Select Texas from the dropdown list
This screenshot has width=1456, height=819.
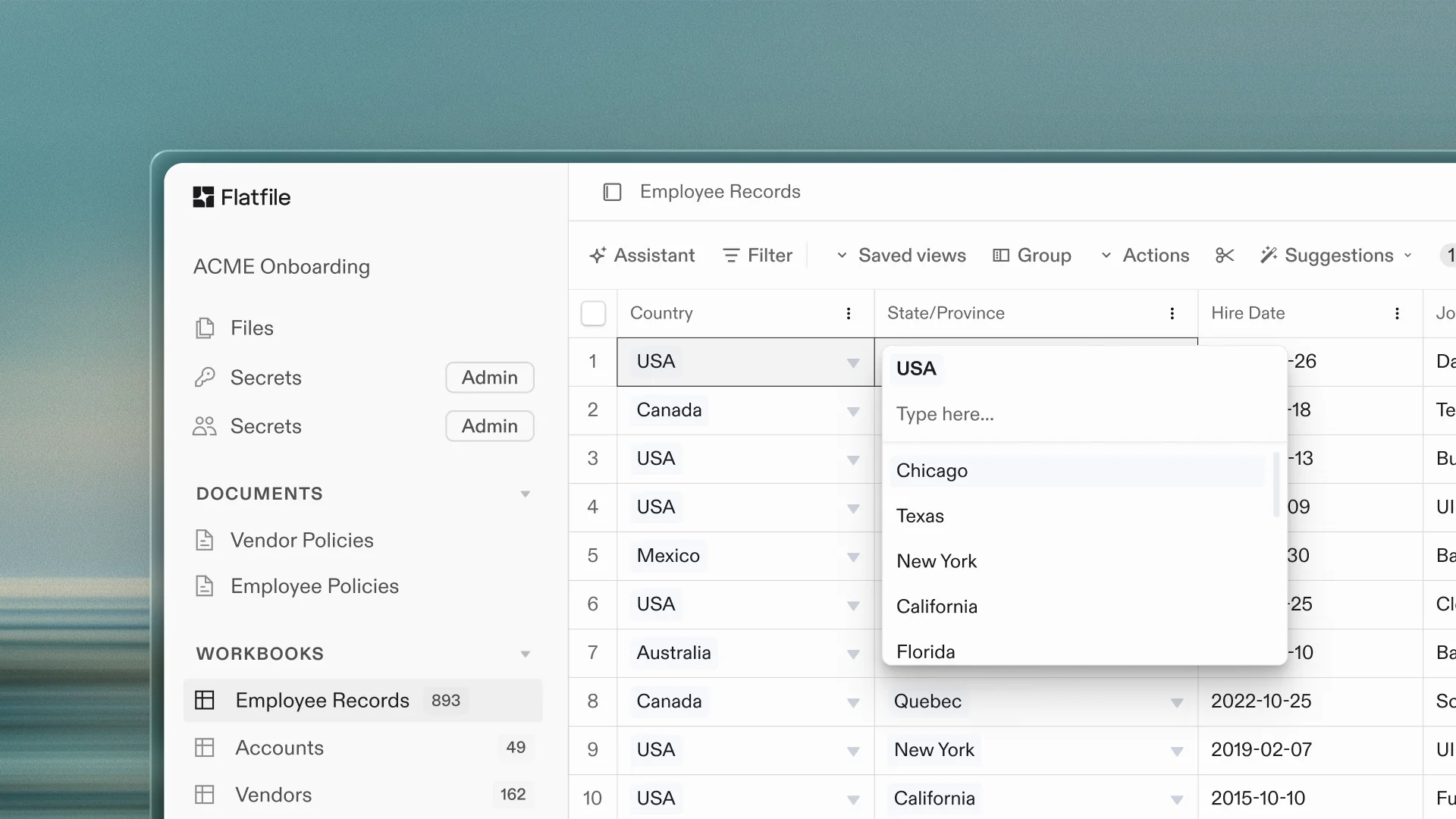(920, 516)
